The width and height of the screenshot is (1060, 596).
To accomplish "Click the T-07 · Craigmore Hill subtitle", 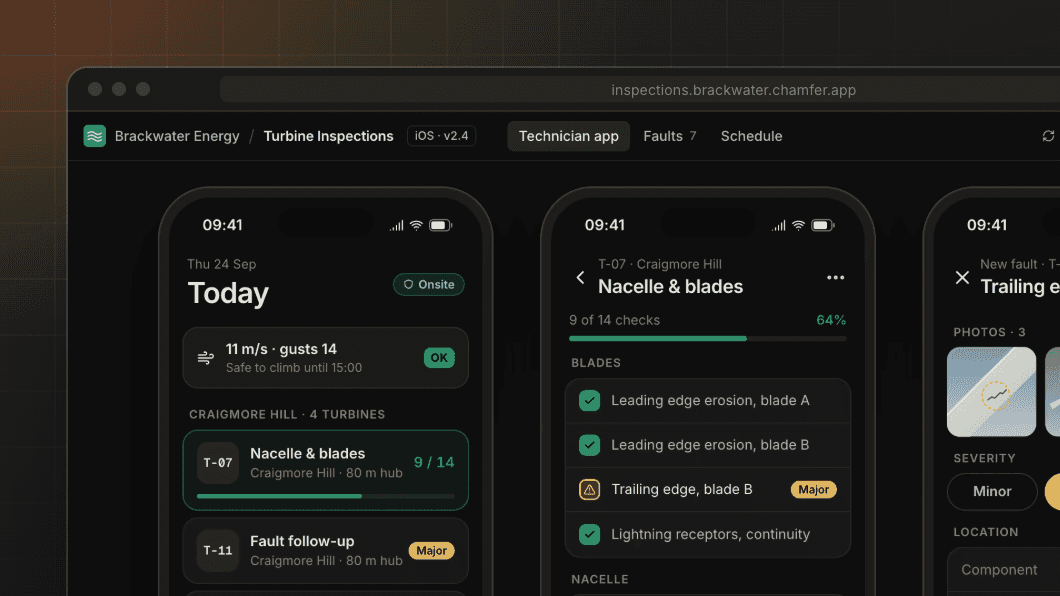I will coord(660,264).
